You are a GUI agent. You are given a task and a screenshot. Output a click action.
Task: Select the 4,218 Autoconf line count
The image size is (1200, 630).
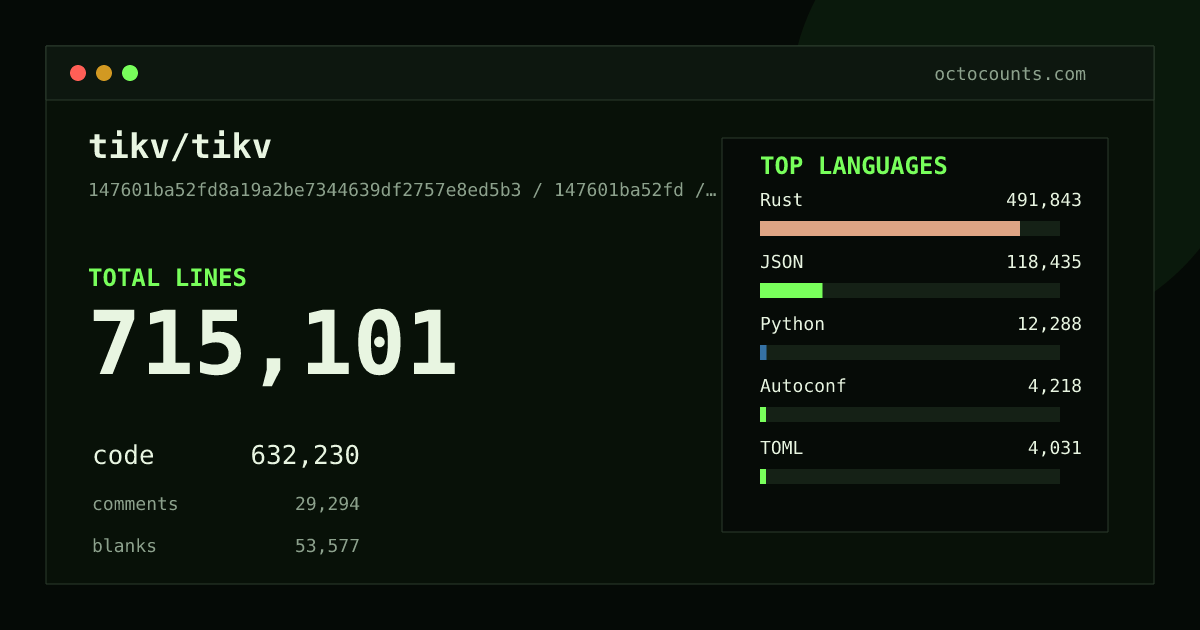[1055, 386]
